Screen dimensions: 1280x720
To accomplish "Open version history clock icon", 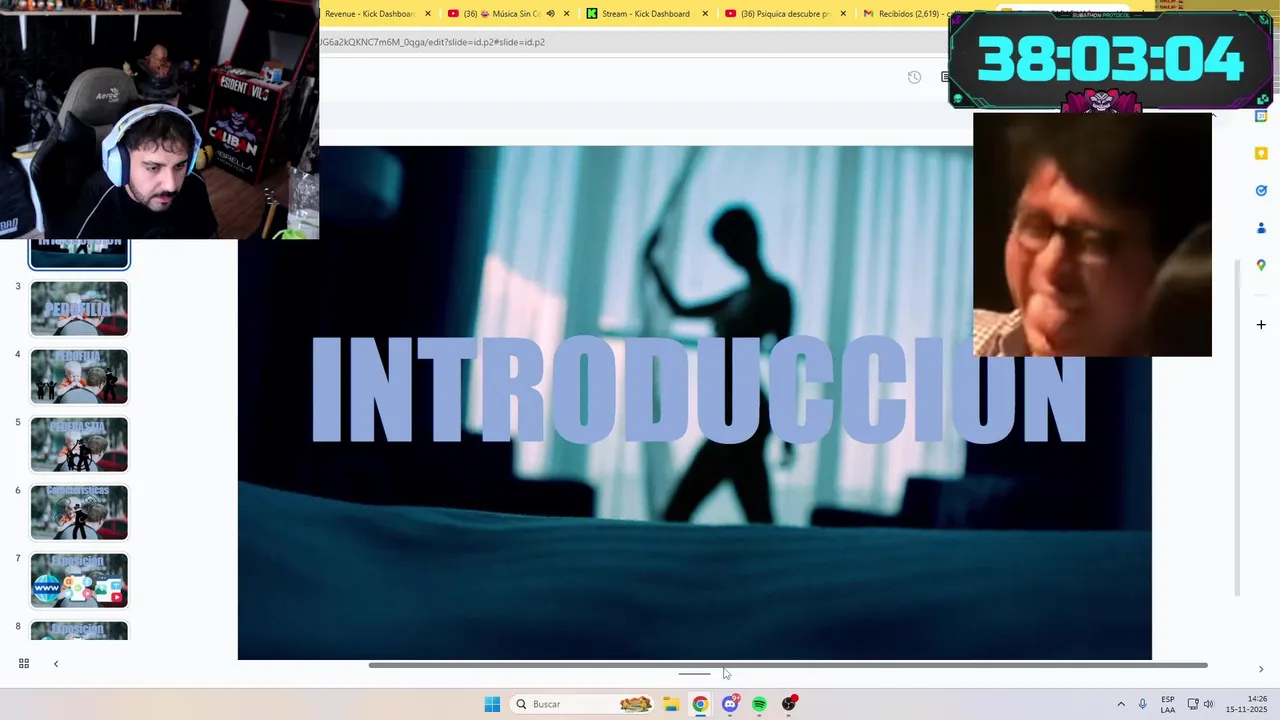I will [x=914, y=77].
